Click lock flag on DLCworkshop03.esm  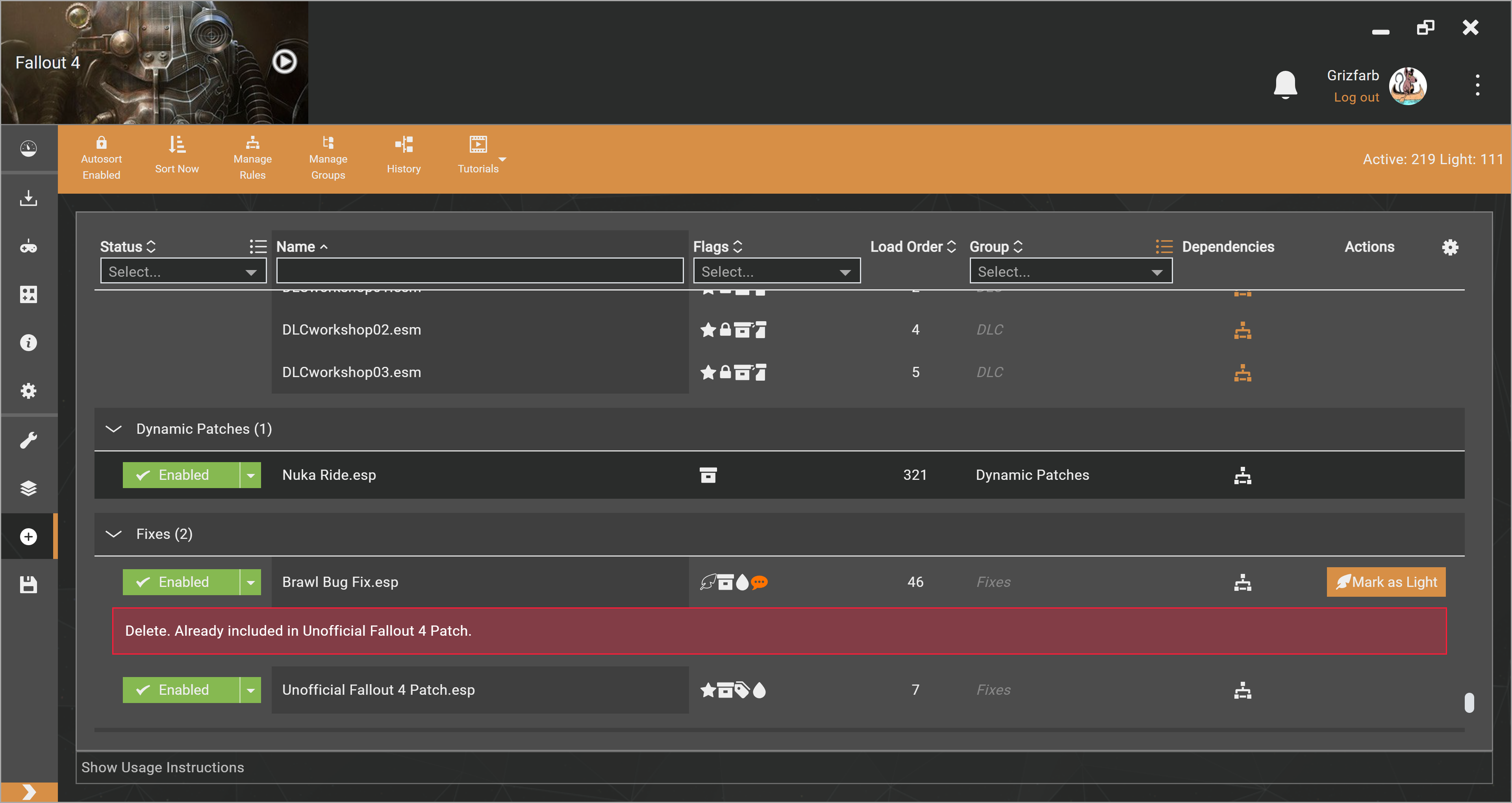725,372
